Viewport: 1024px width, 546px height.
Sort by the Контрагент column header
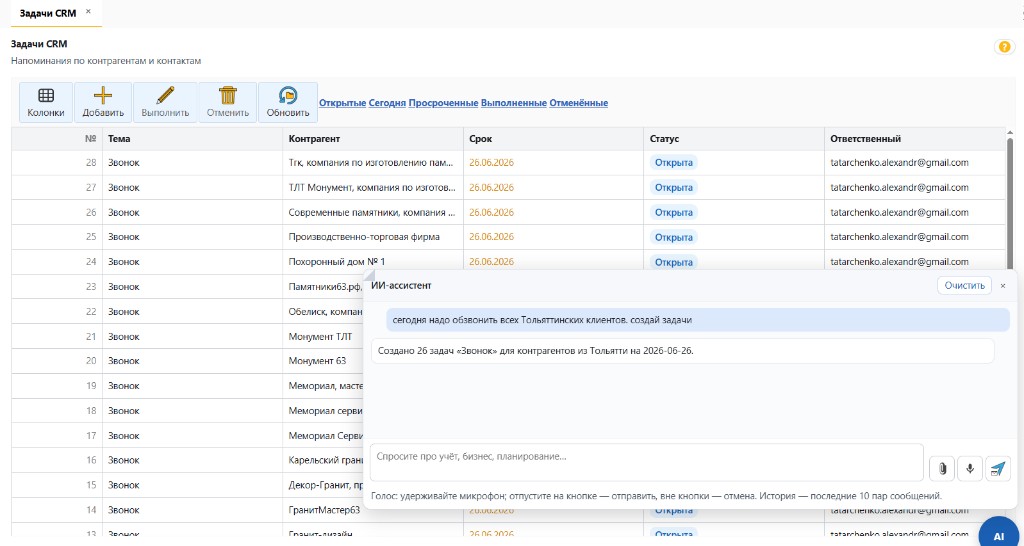[373, 139]
